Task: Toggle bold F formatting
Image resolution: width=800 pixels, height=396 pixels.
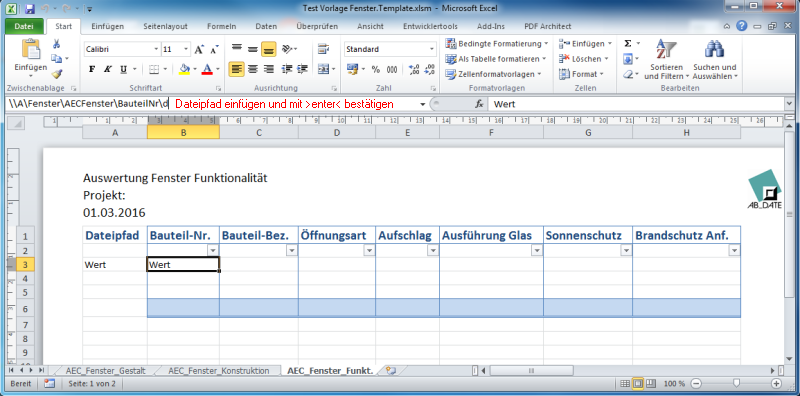Action: tap(92, 69)
